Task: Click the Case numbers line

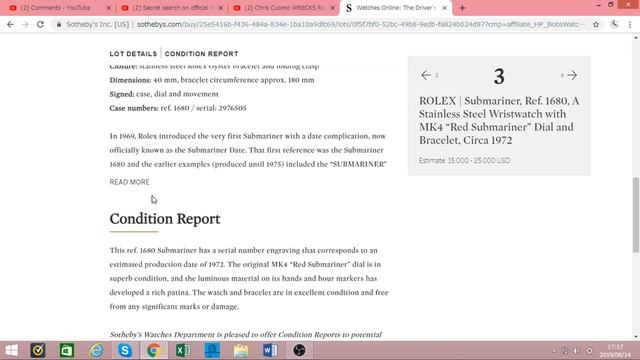Action: click(x=178, y=108)
